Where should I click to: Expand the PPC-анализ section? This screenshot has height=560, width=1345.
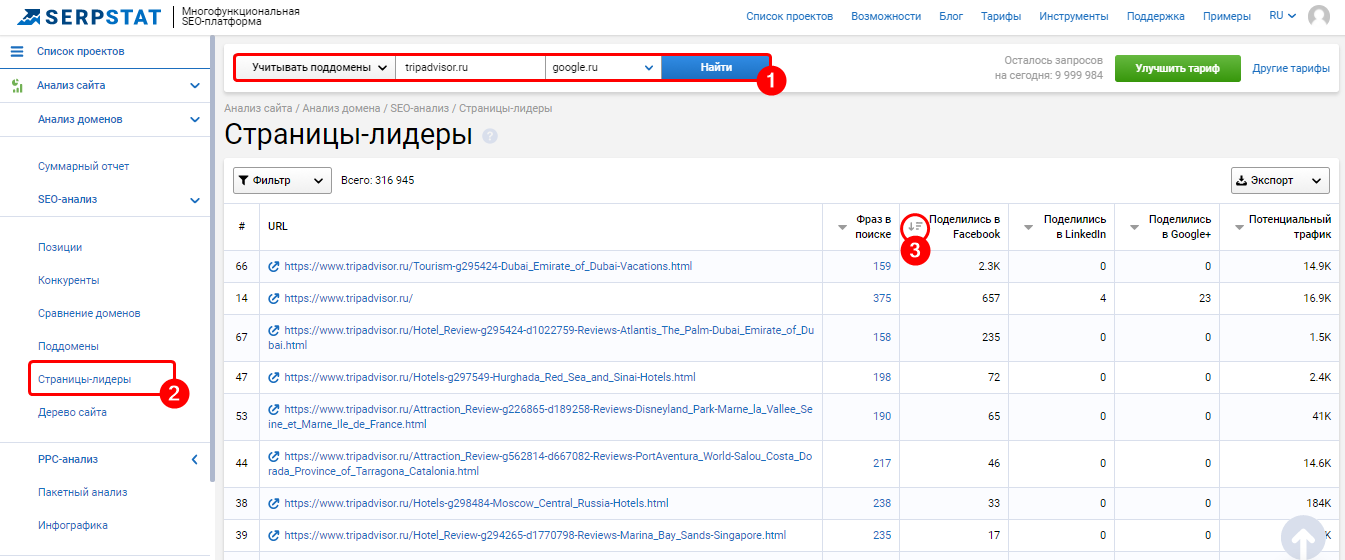pos(195,460)
